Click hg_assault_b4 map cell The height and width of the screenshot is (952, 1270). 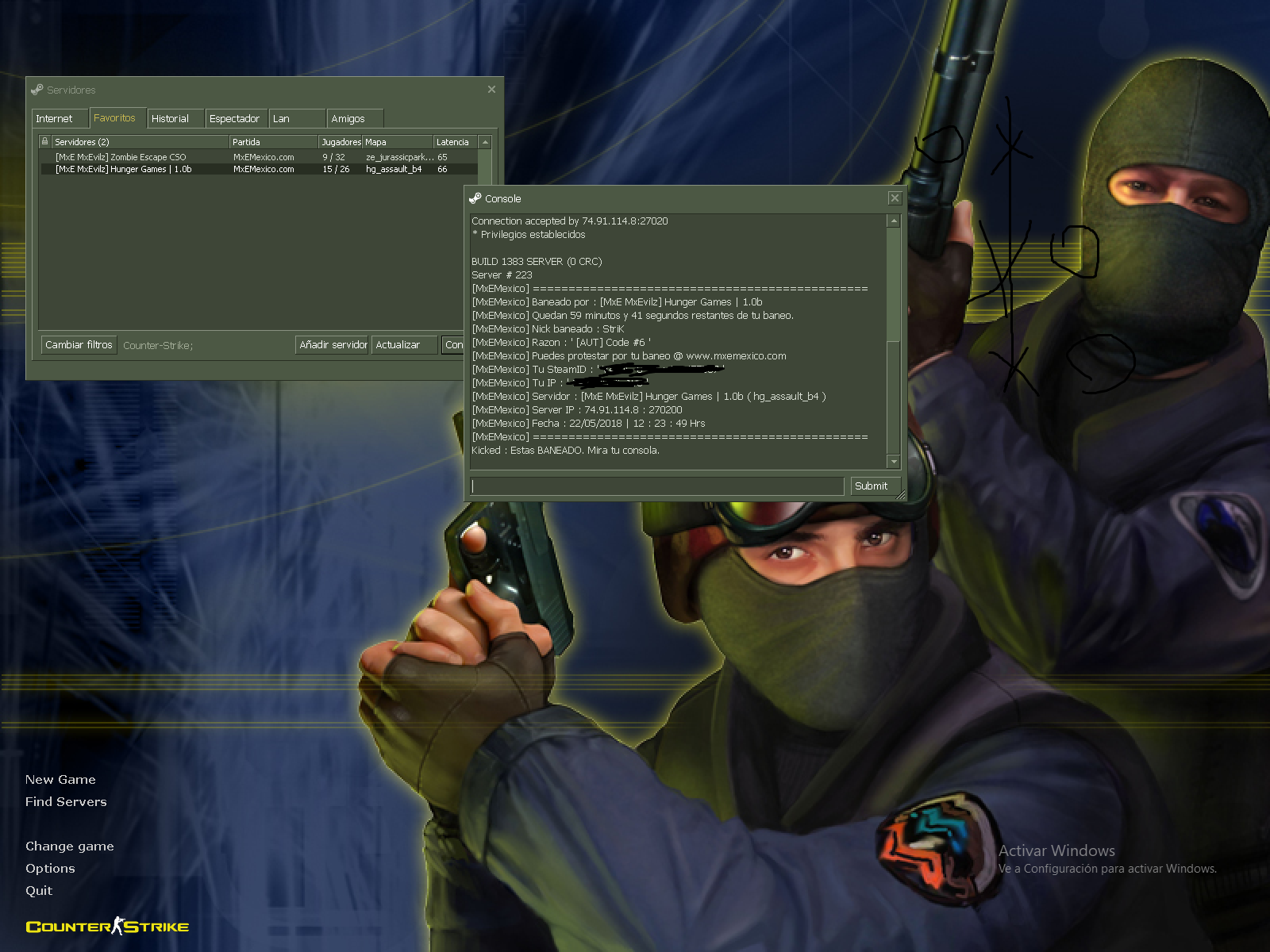click(394, 169)
